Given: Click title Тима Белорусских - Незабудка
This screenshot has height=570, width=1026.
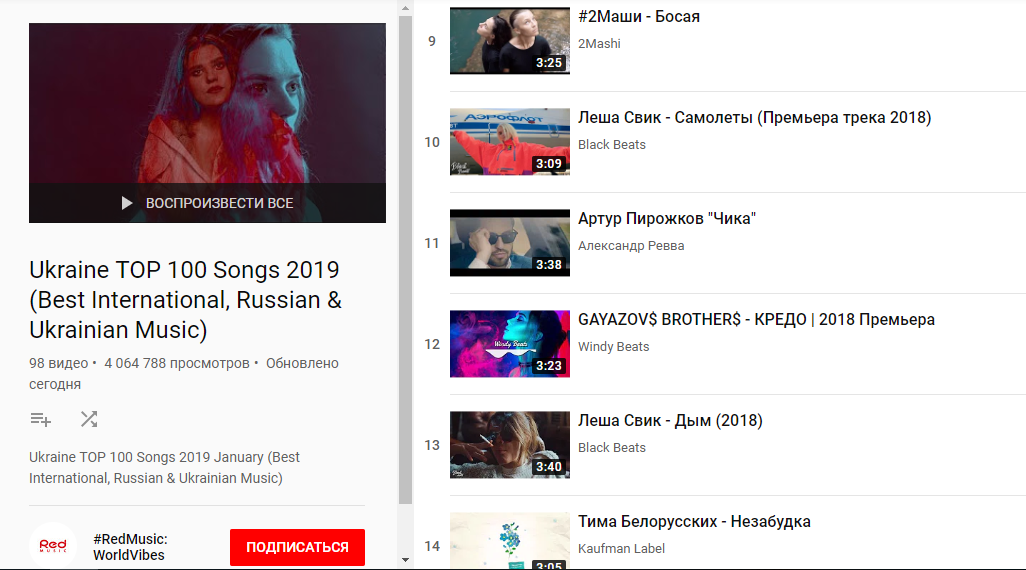Looking at the screenshot, I should click(694, 522).
